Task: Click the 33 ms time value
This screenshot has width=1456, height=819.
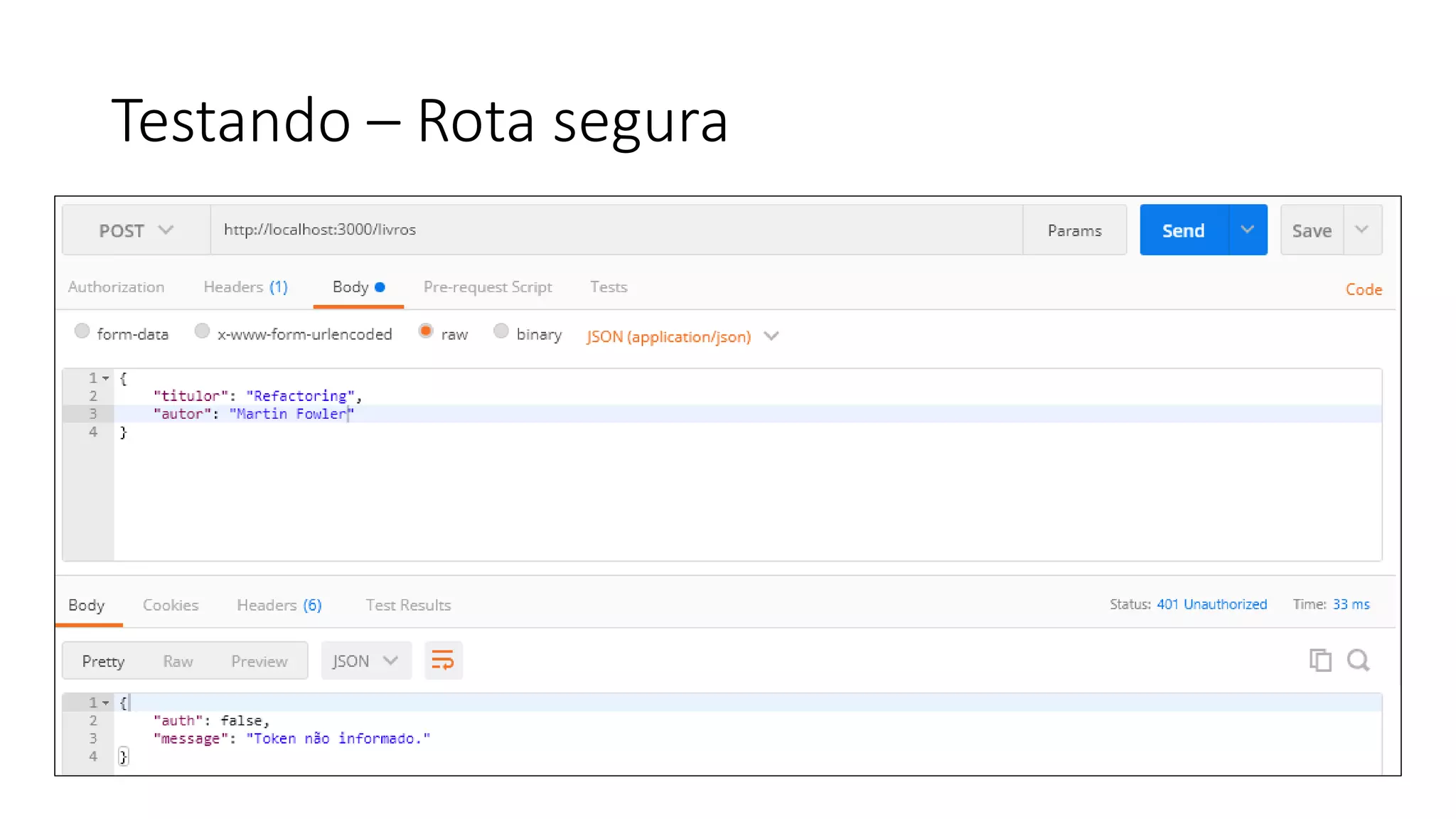Action: [1351, 604]
